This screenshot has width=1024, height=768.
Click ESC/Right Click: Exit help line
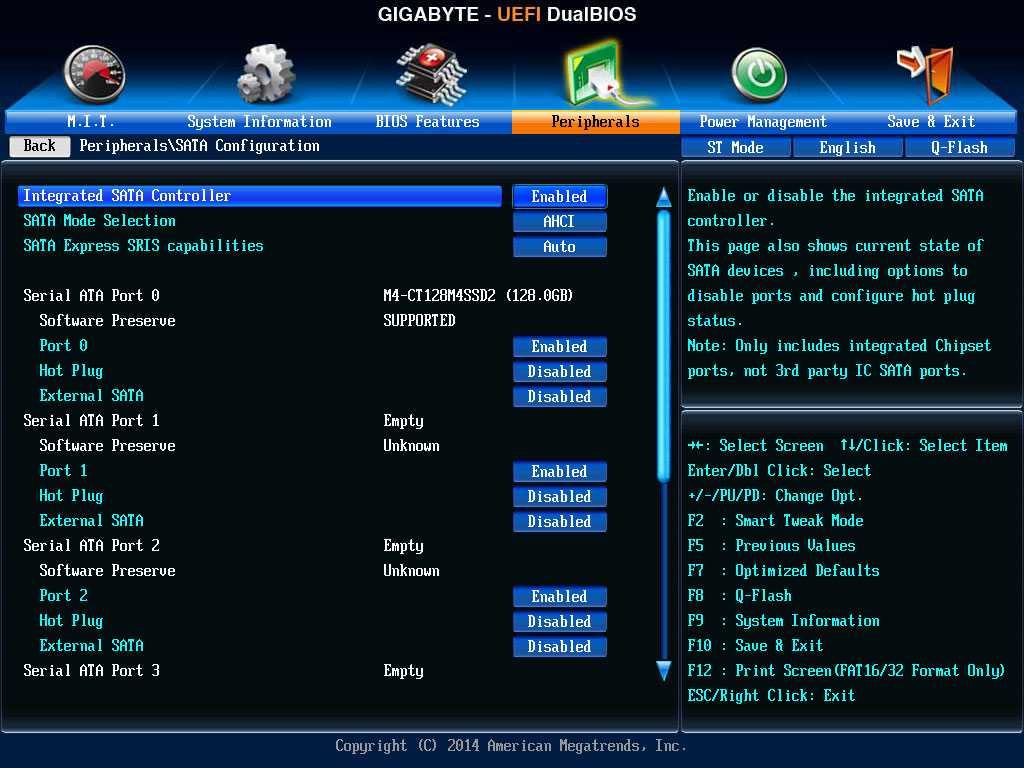[771, 696]
